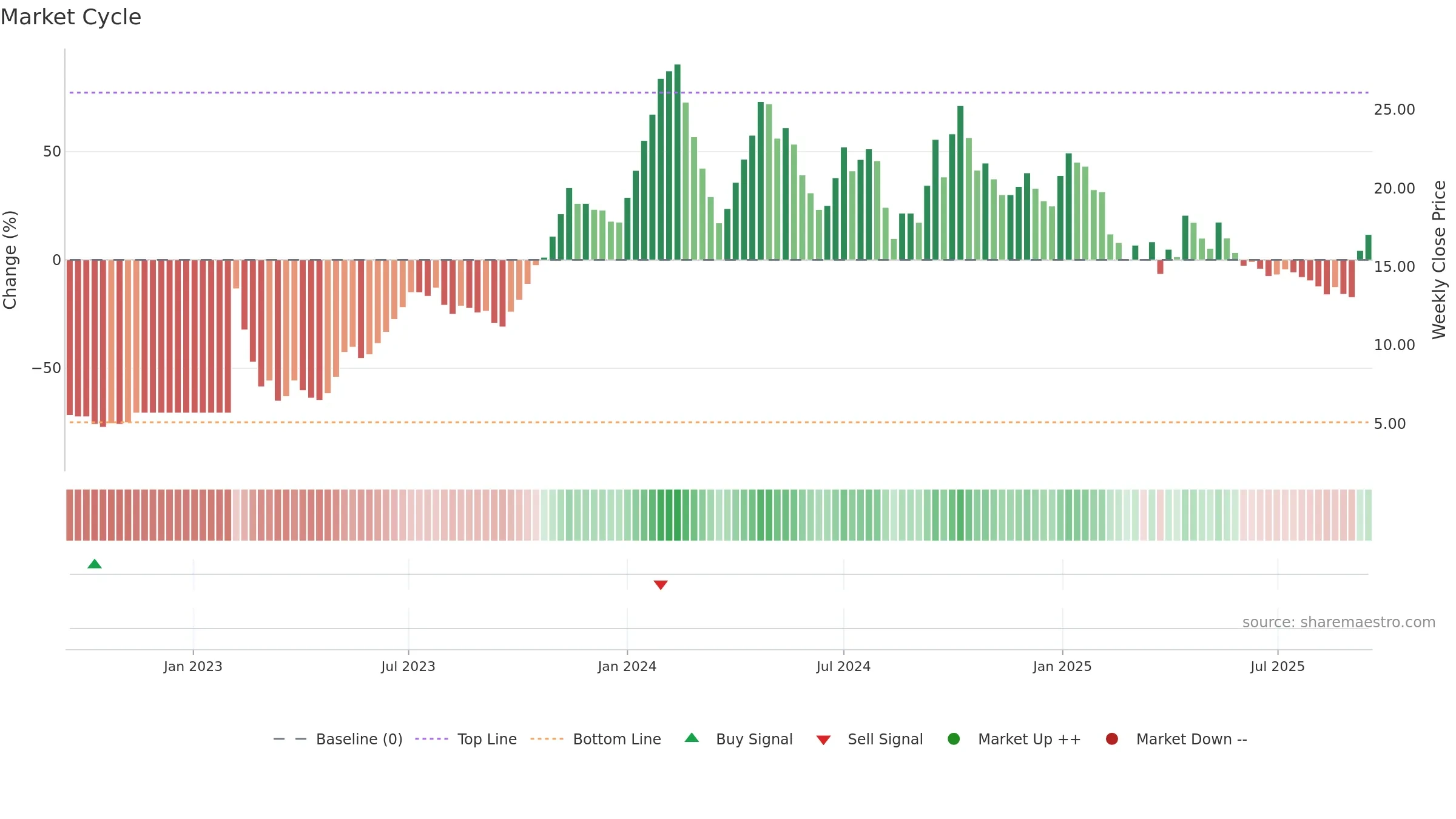Viewport: 1456px width, 819px height.
Task: Click the Jul 2023 axis label
Action: 408,666
